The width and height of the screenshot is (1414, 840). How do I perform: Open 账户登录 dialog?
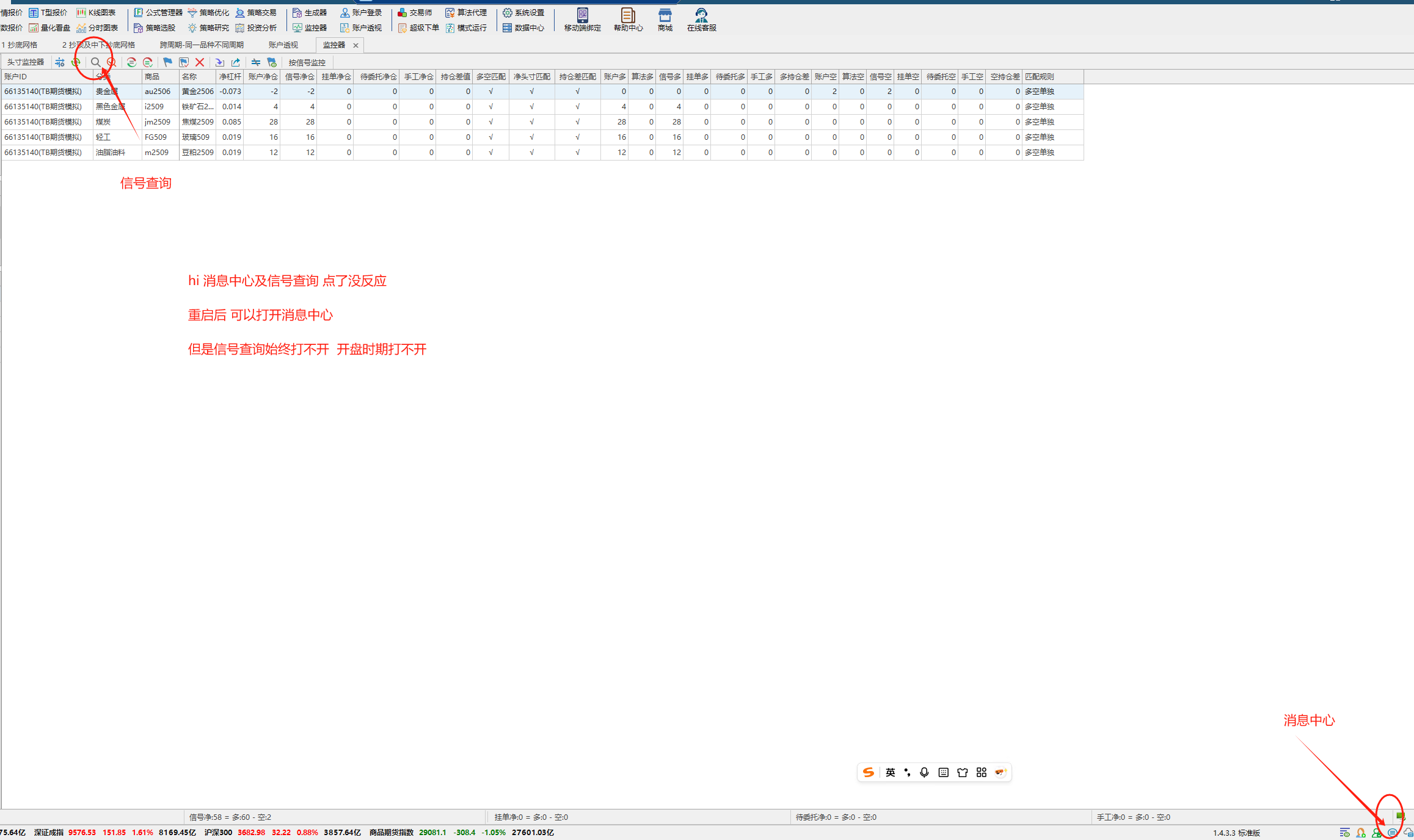[361, 12]
